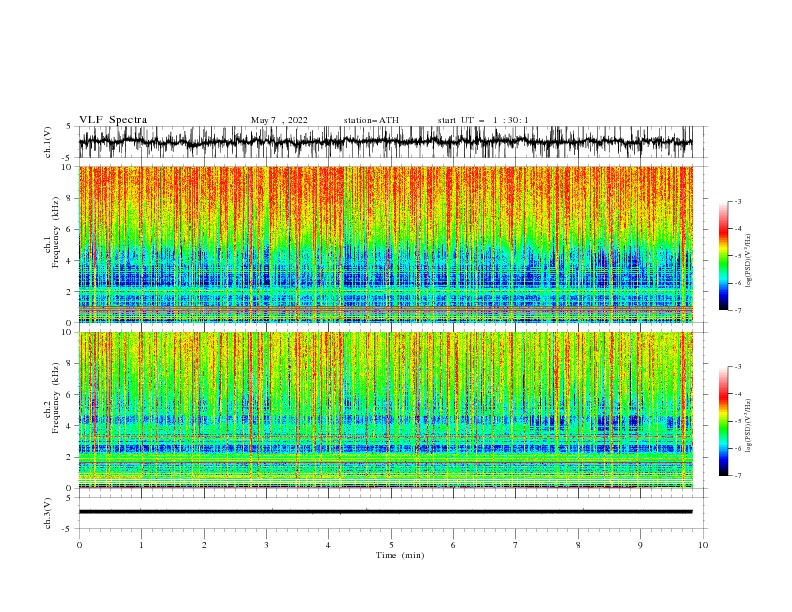792x612 pixels.
Task: Click the time axis tick label "10"
Action: coord(703,545)
